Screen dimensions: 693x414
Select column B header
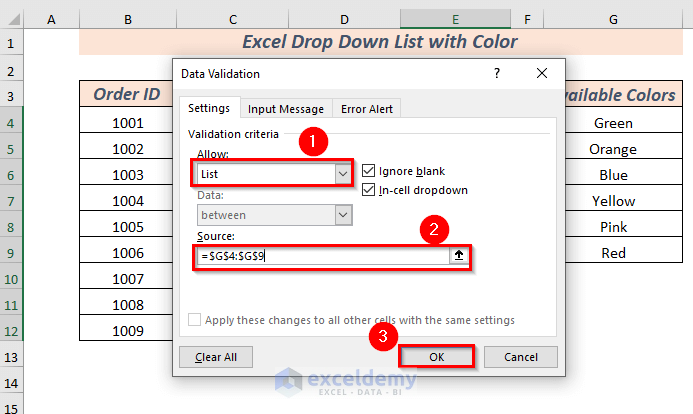pos(128,19)
